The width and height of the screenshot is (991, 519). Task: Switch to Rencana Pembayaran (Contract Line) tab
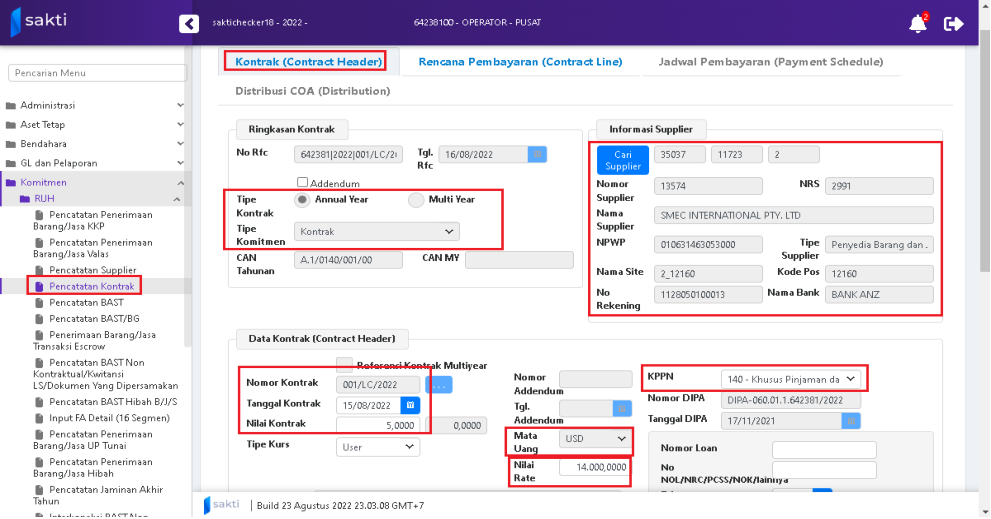520,62
